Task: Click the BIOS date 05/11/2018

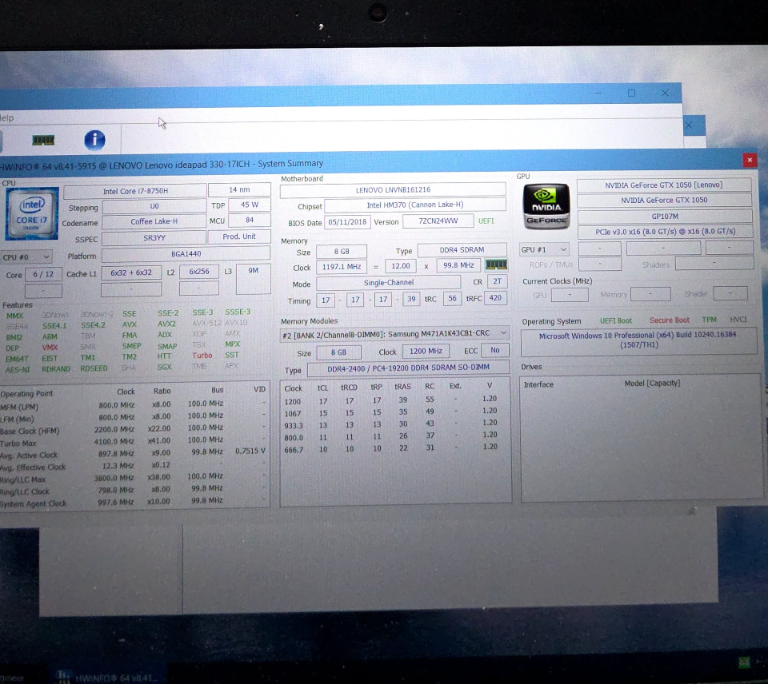Action: tap(347, 221)
